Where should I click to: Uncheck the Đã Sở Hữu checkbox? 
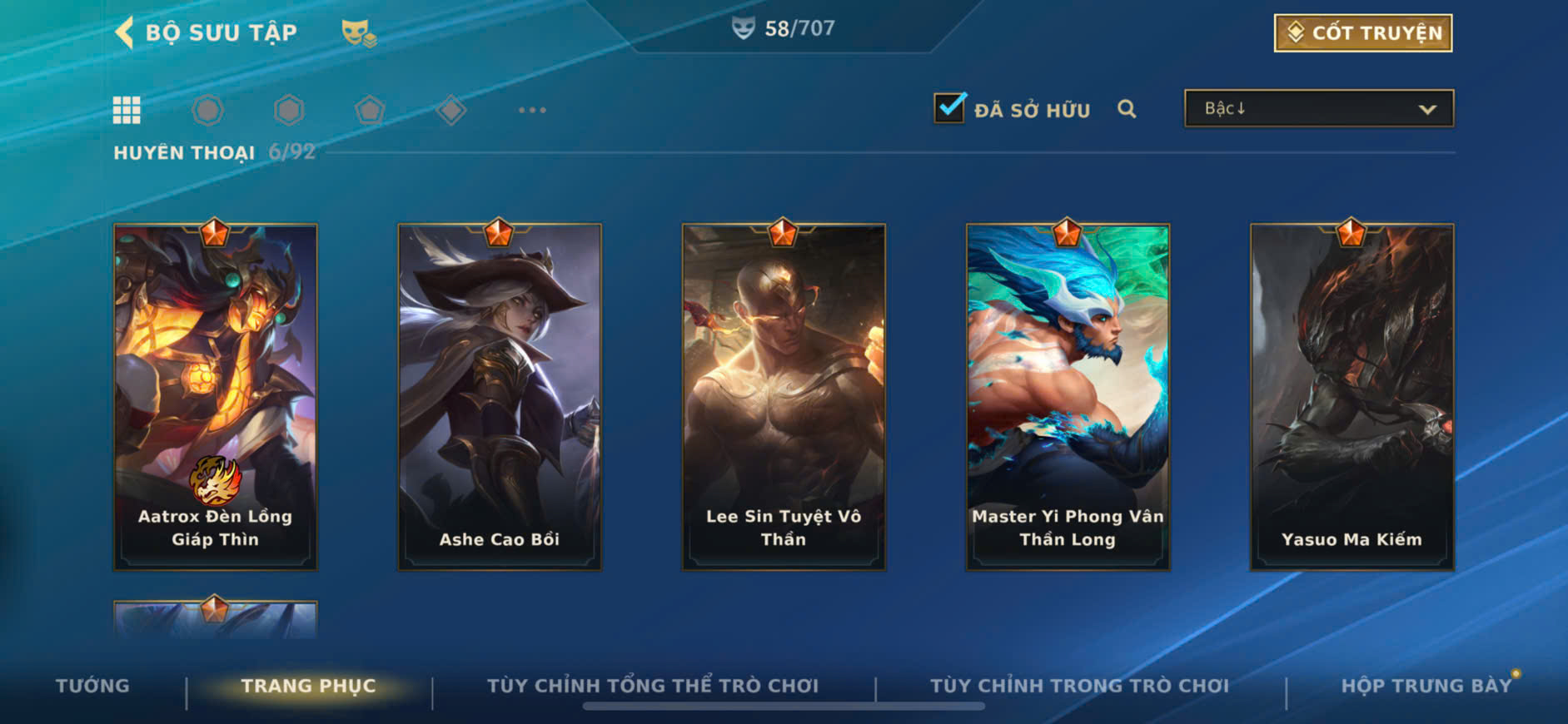(949, 108)
